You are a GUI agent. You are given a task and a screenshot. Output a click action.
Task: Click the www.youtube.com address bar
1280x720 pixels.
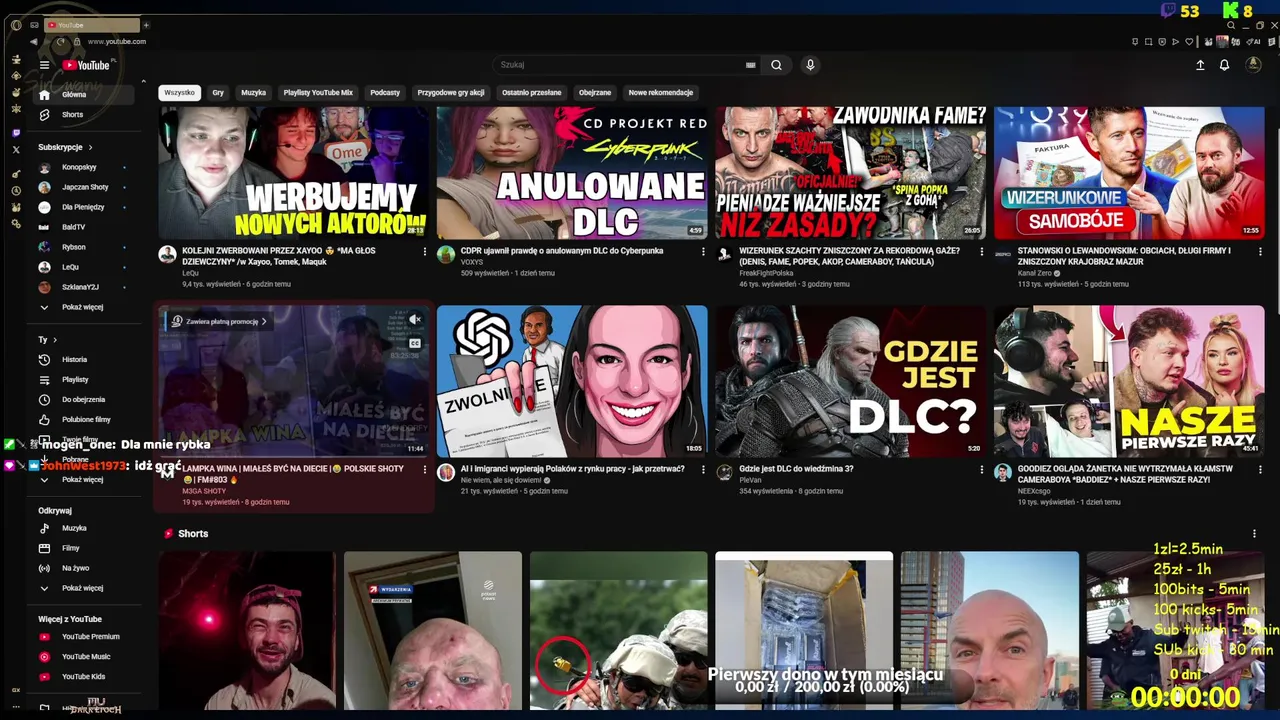point(117,42)
